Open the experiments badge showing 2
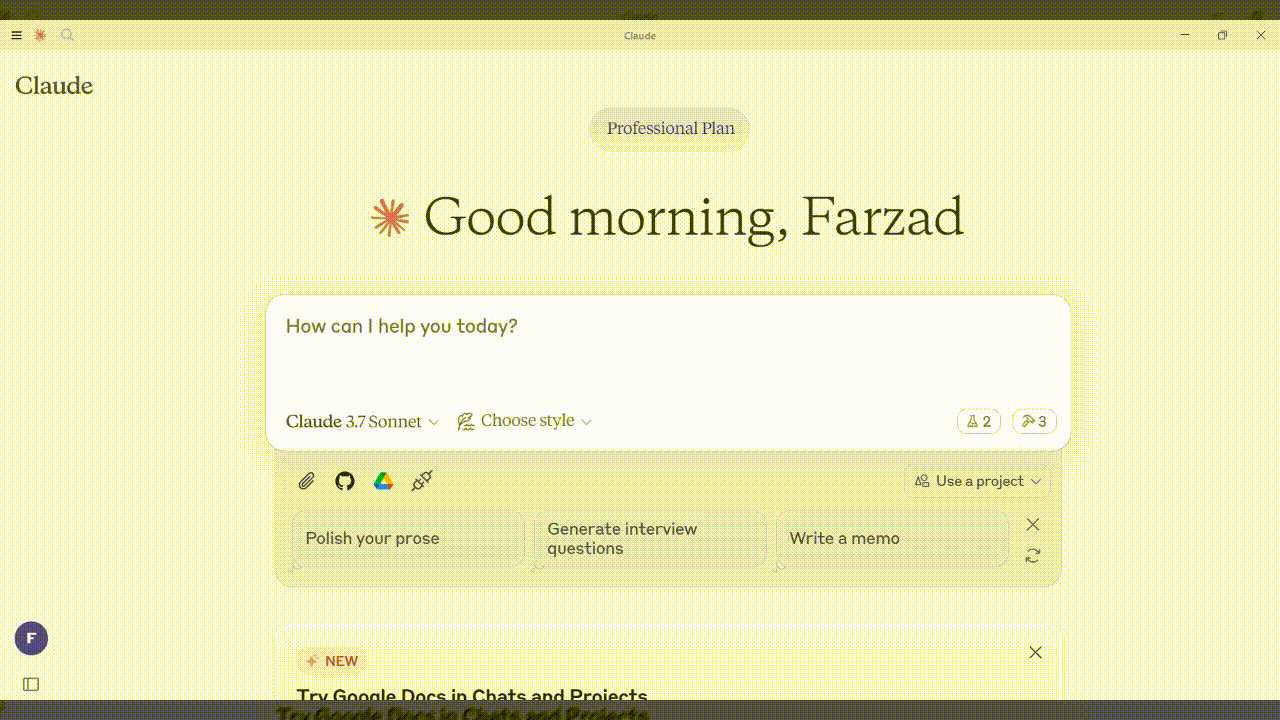 [978, 421]
